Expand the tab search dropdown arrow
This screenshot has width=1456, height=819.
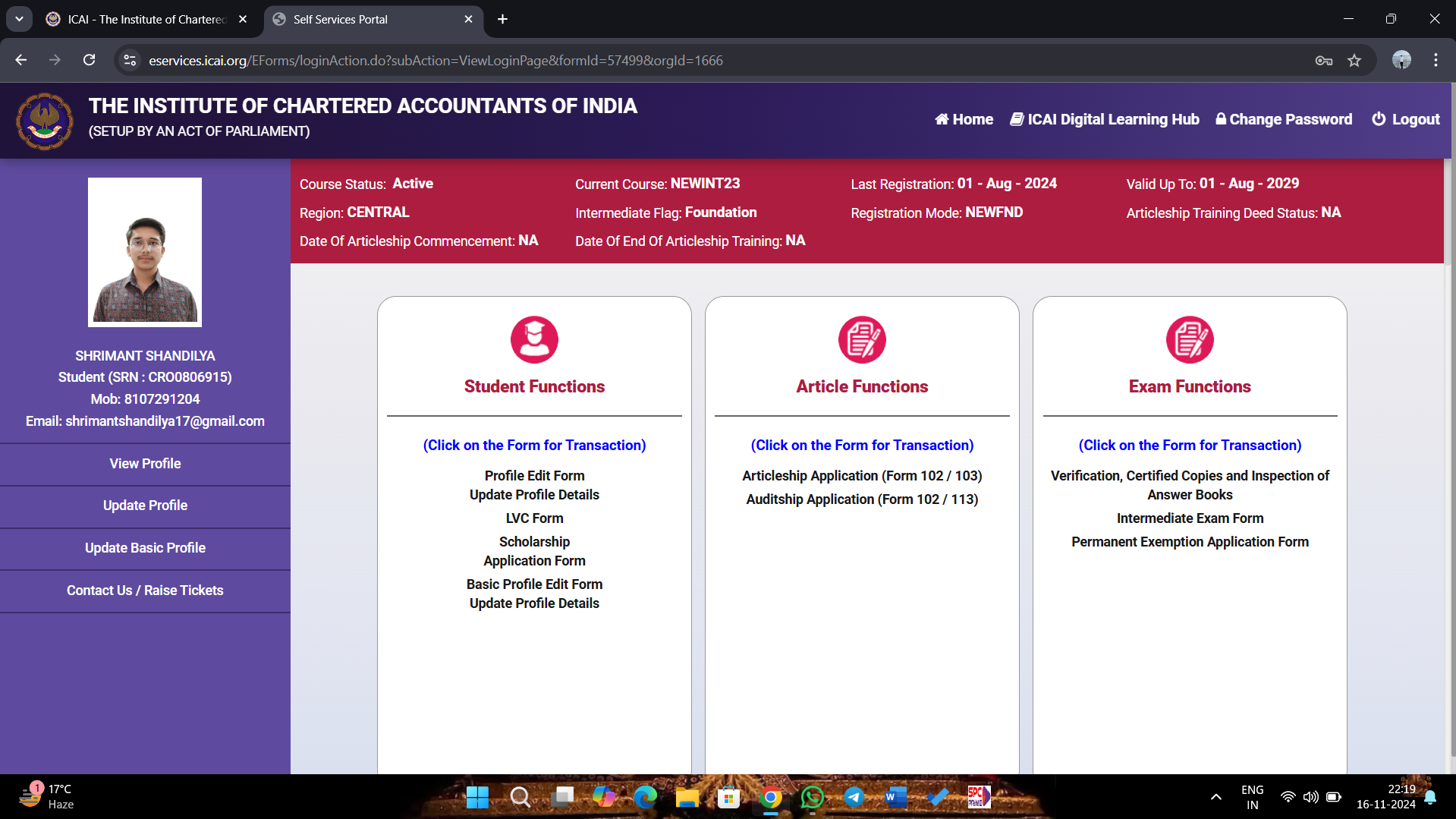pyautogui.click(x=19, y=19)
